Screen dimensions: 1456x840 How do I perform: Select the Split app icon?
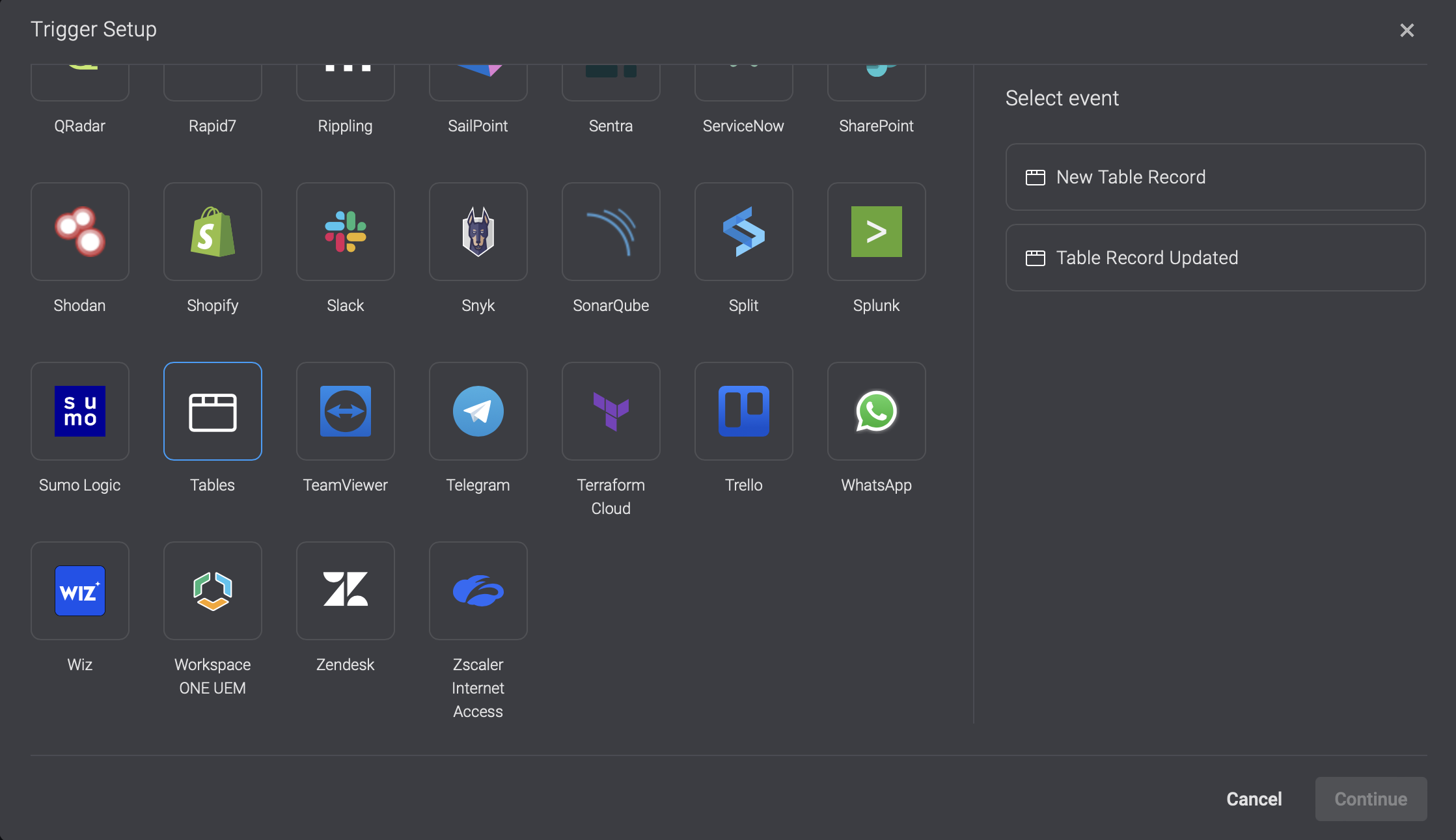[744, 232]
